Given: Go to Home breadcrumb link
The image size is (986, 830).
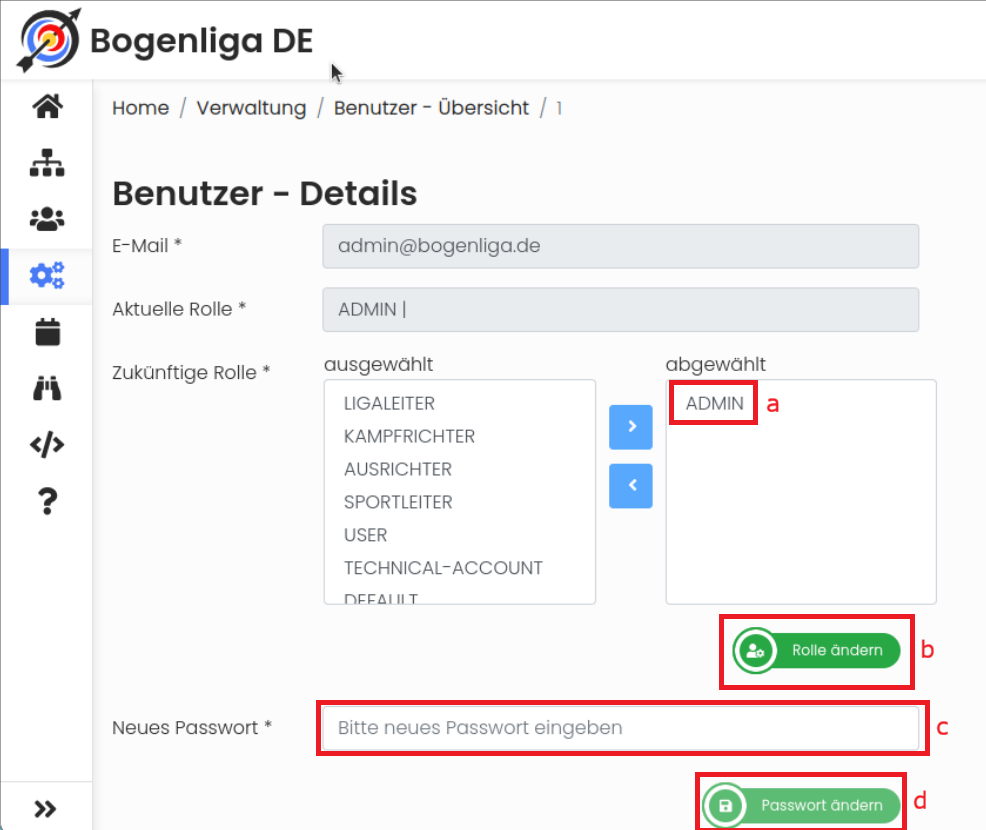Looking at the screenshot, I should pos(140,108).
